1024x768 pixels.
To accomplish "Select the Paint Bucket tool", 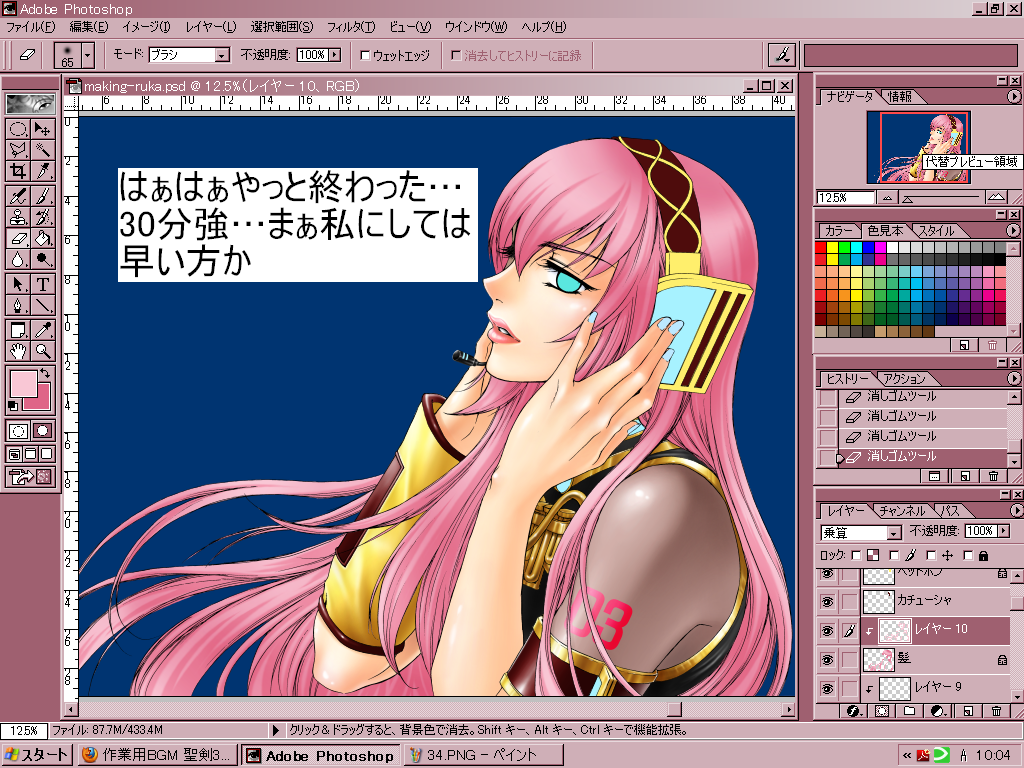I will coord(42,238).
